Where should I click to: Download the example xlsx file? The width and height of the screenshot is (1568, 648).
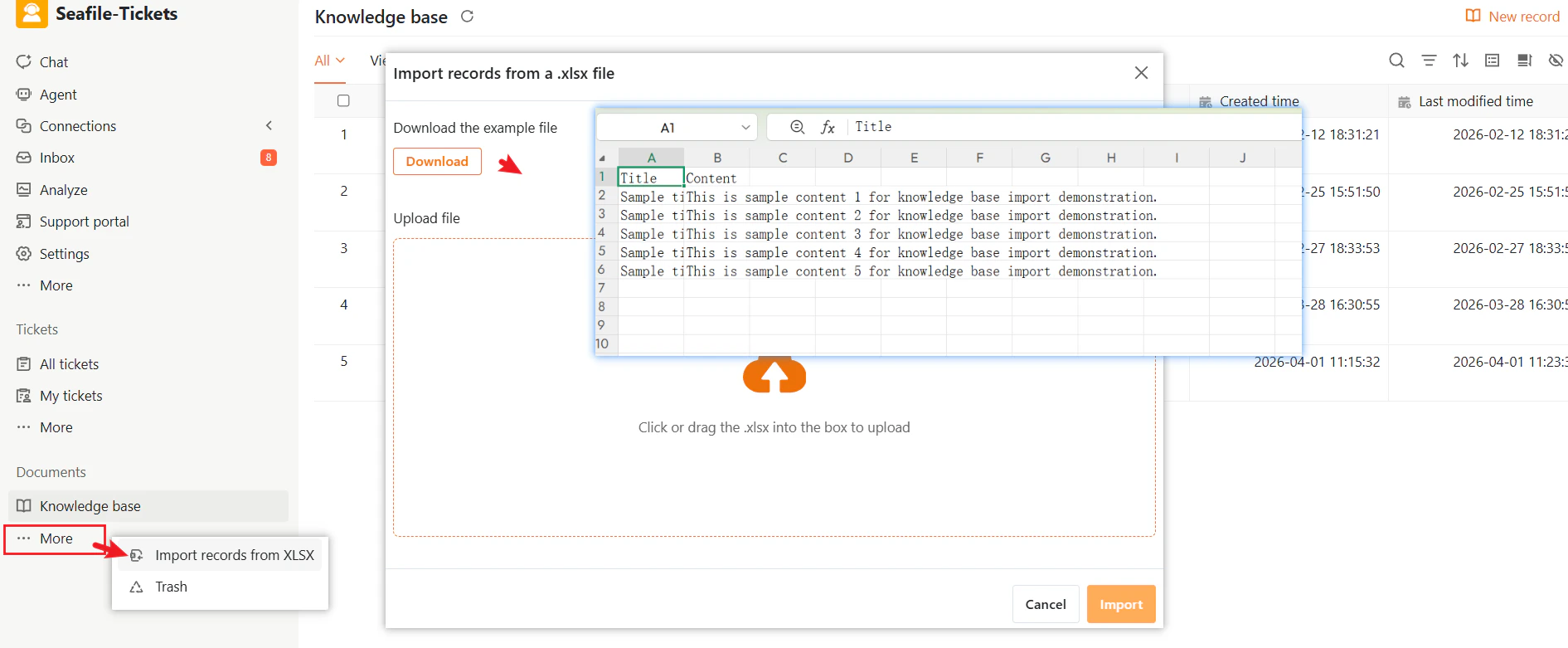pos(437,161)
